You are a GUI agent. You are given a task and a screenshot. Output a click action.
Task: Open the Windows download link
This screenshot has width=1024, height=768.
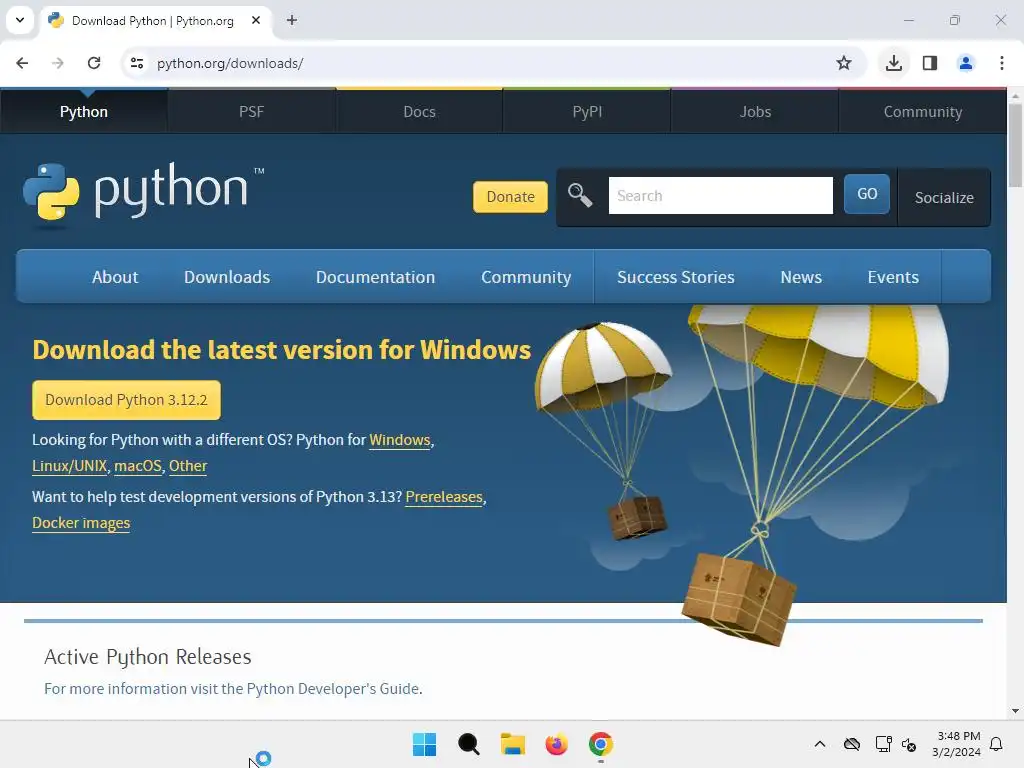[400, 440]
